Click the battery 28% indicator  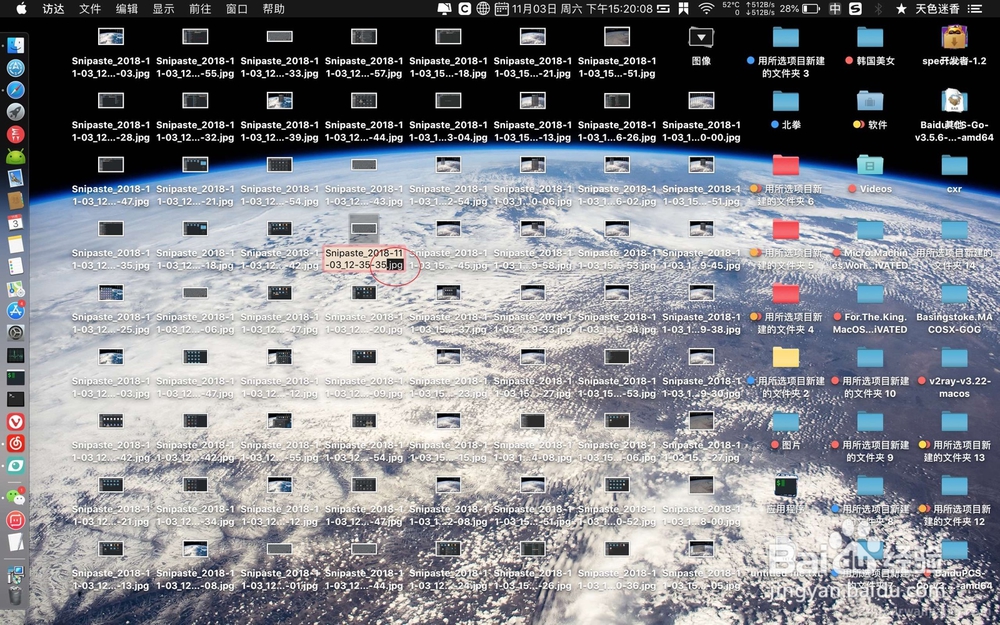tap(800, 8)
